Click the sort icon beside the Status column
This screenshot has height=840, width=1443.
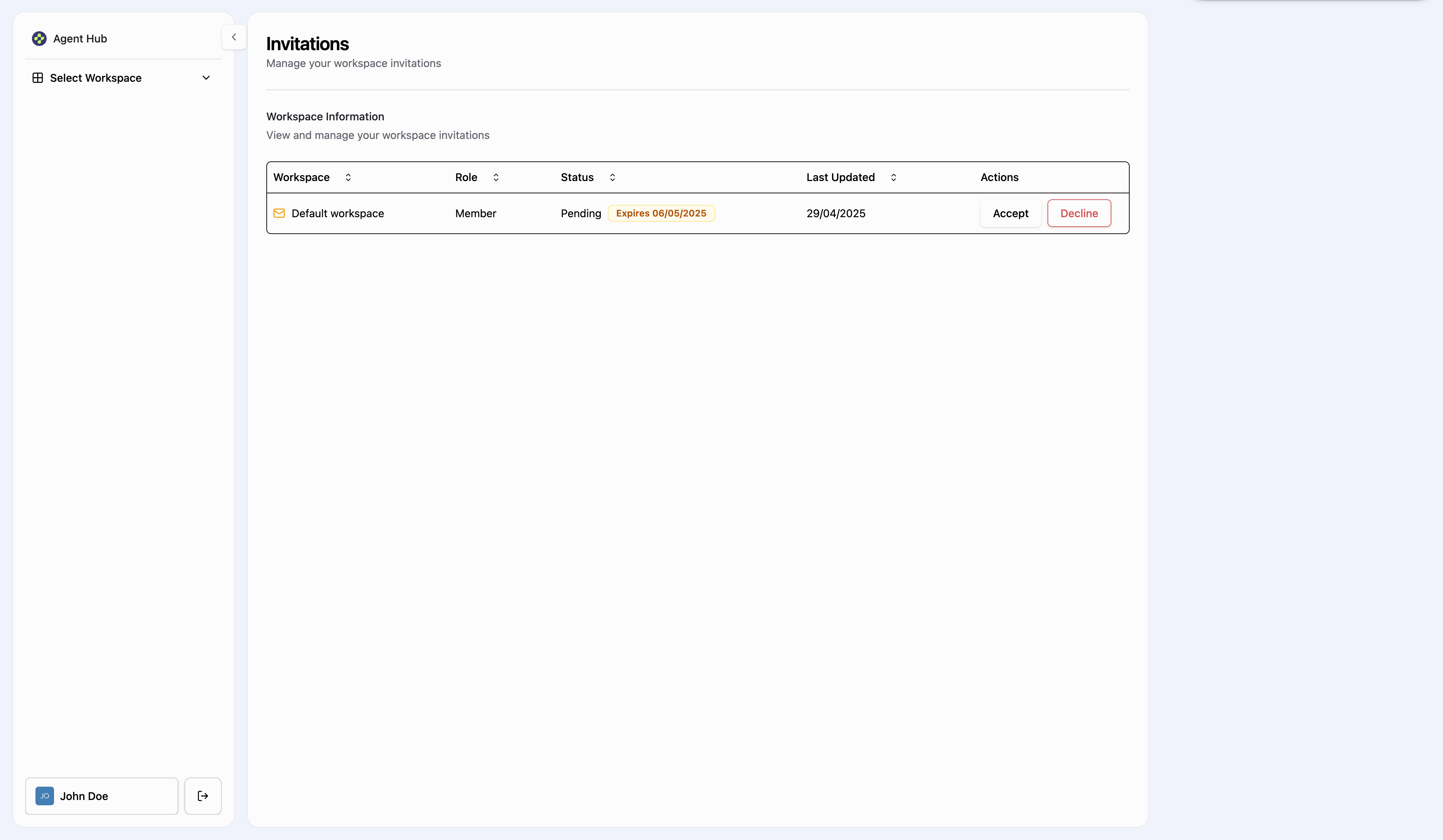pos(612,178)
